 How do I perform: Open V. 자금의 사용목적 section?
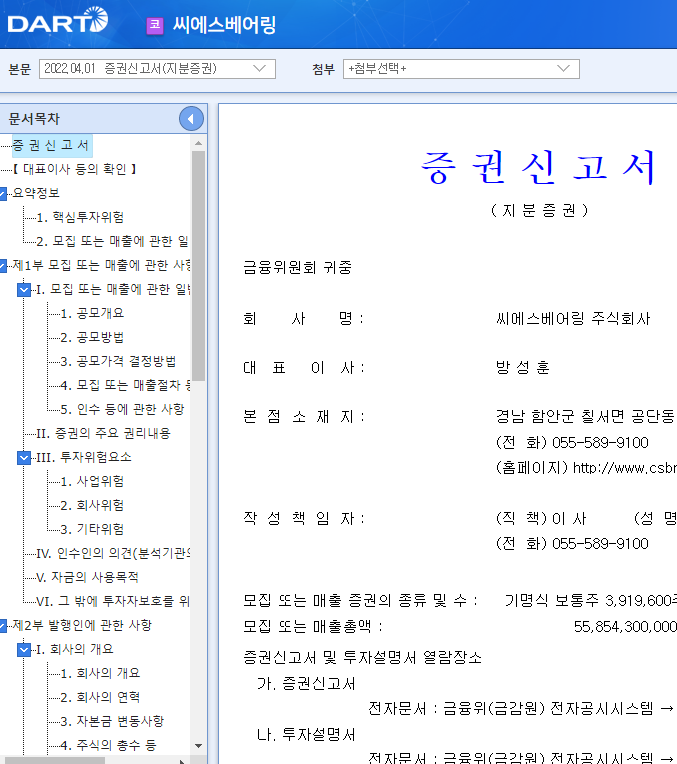[87, 577]
